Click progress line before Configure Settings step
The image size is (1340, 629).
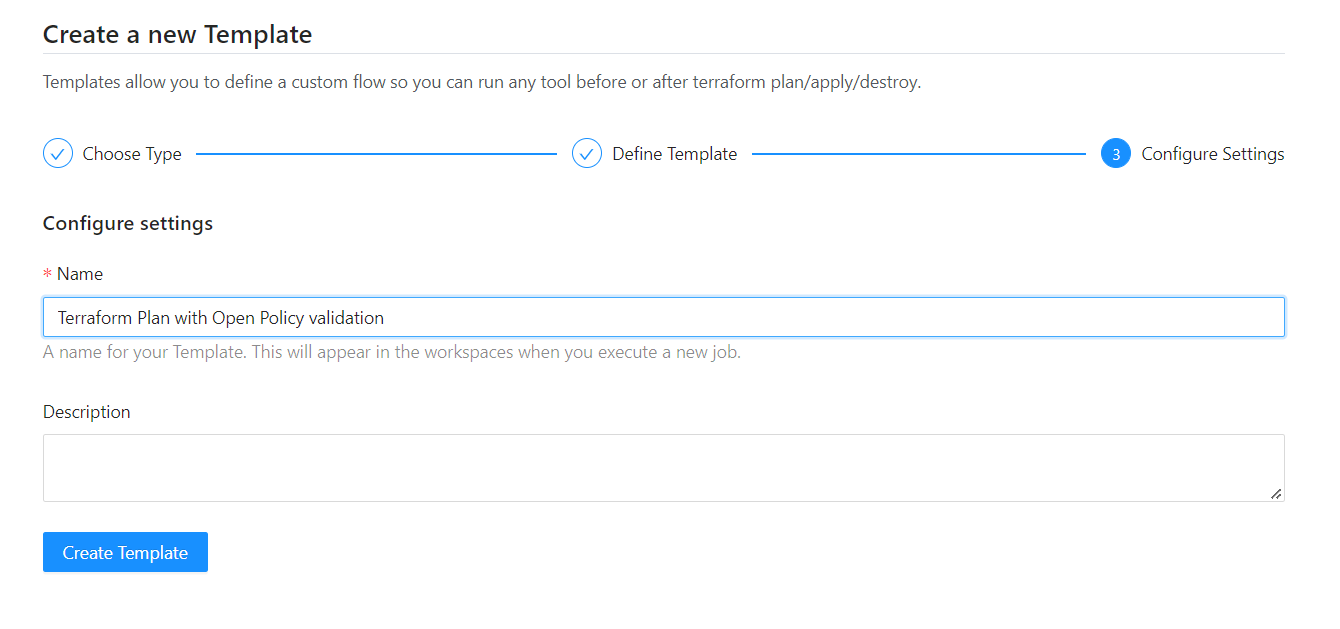[x=918, y=154]
